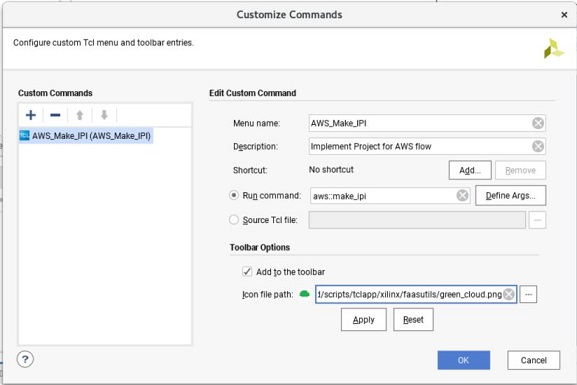This screenshot has width=577, height=385.
Task: Open help with question mark icon
Action: [25, 359]
